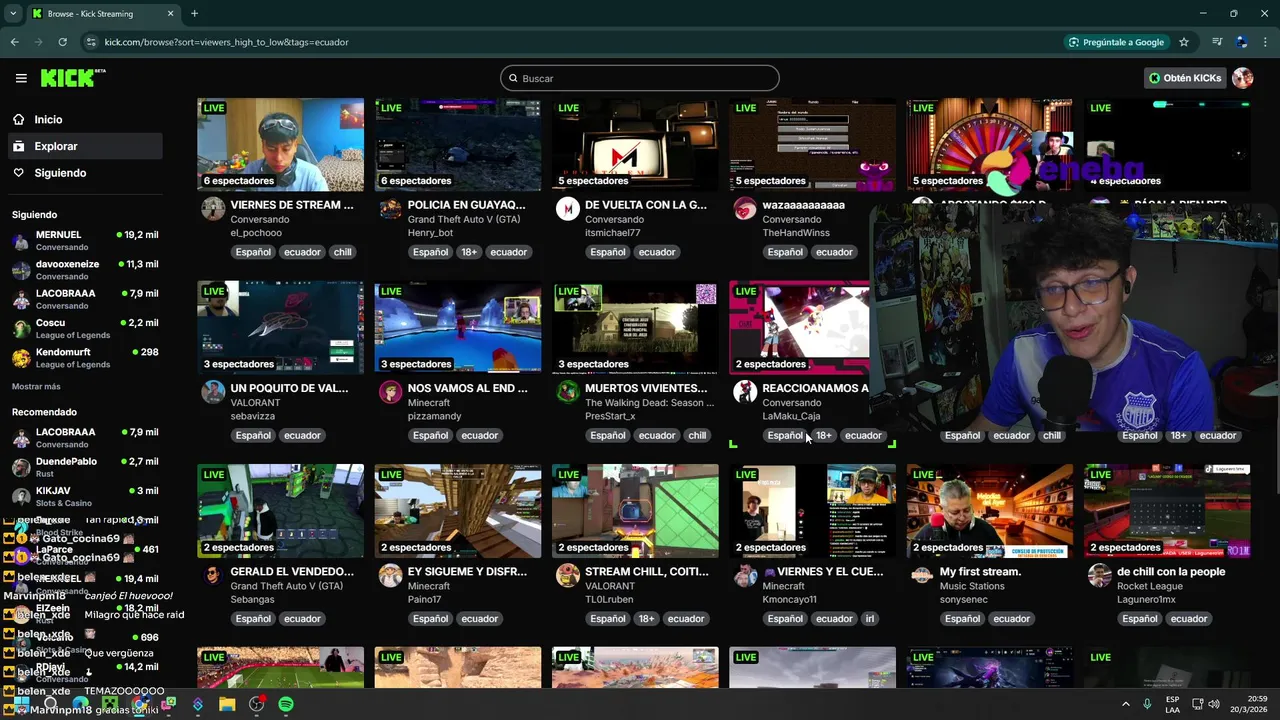This screenshot has height=720, width=1280.
Task: Open el_pochooo channel avatar
Action: click(x=213, y=209)
